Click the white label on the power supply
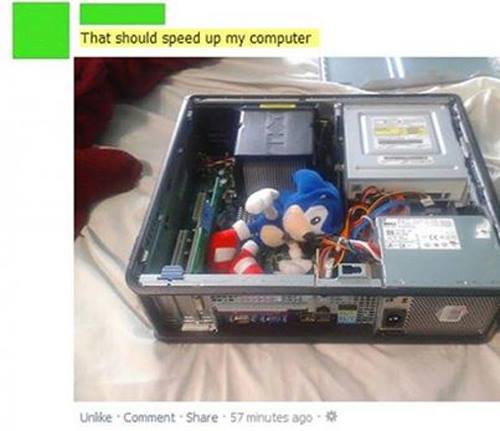Screen dimensions: 500x431 pyautogui.click(x=419, y=233)
